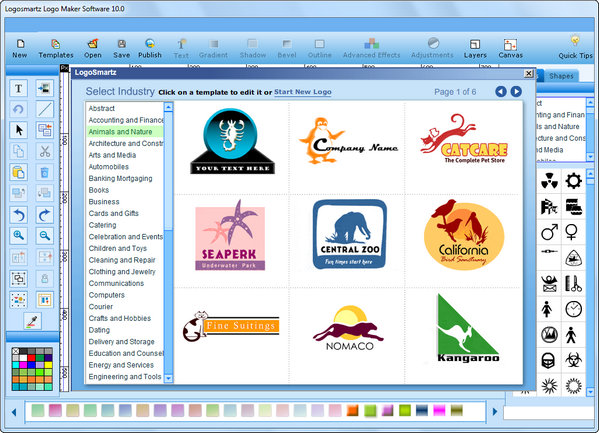Select the Text tool in left toolbox
Screen dimensions: 599x433
click(18, 89)
